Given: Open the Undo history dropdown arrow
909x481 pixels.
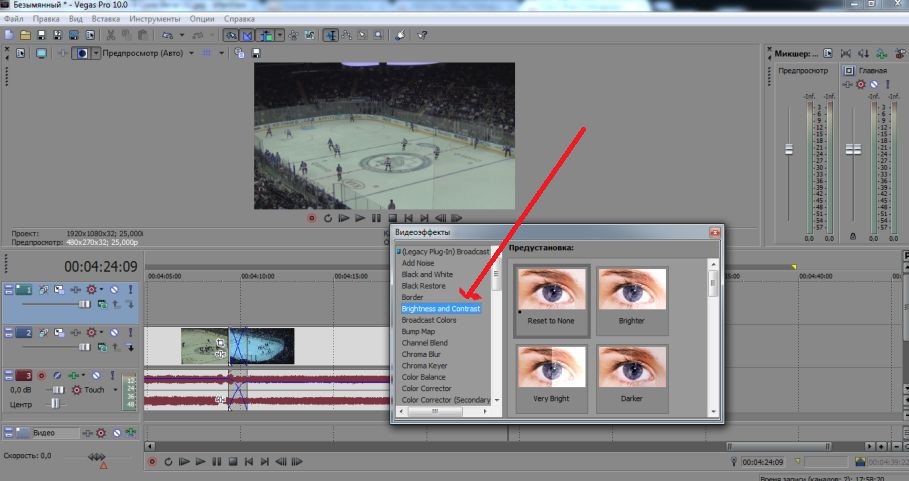Looking at the screenshot, I should click(x=181, y=35).
